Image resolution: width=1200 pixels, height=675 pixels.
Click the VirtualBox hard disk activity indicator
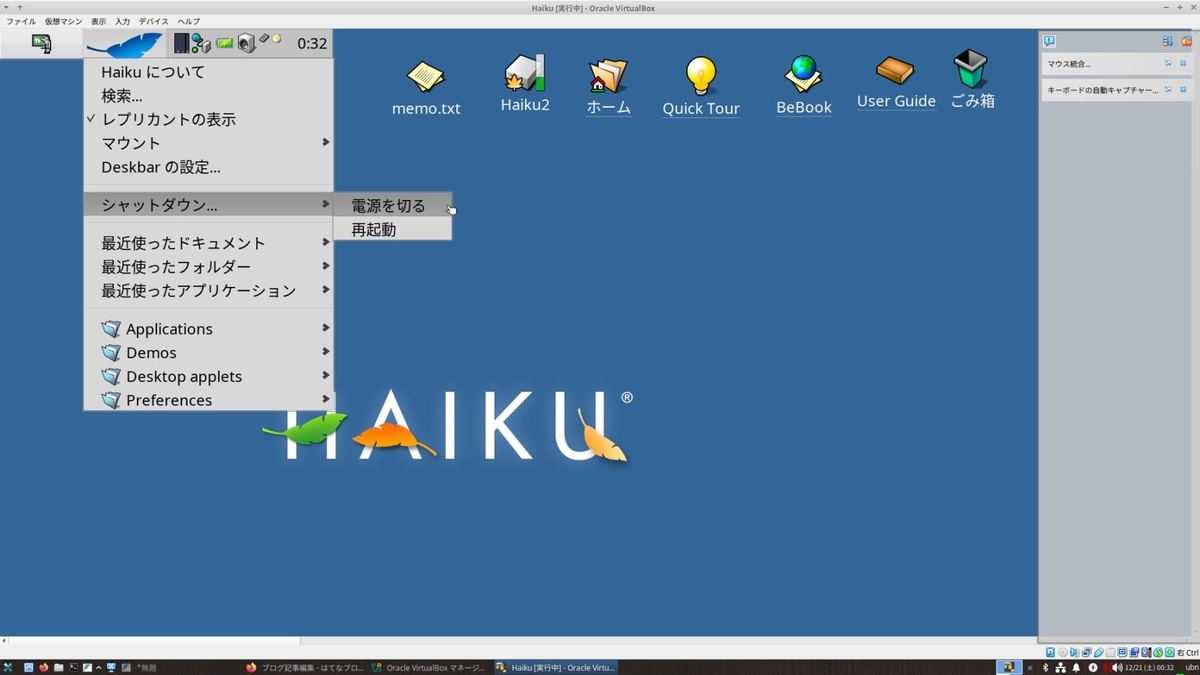click(x=1050, y=652)
